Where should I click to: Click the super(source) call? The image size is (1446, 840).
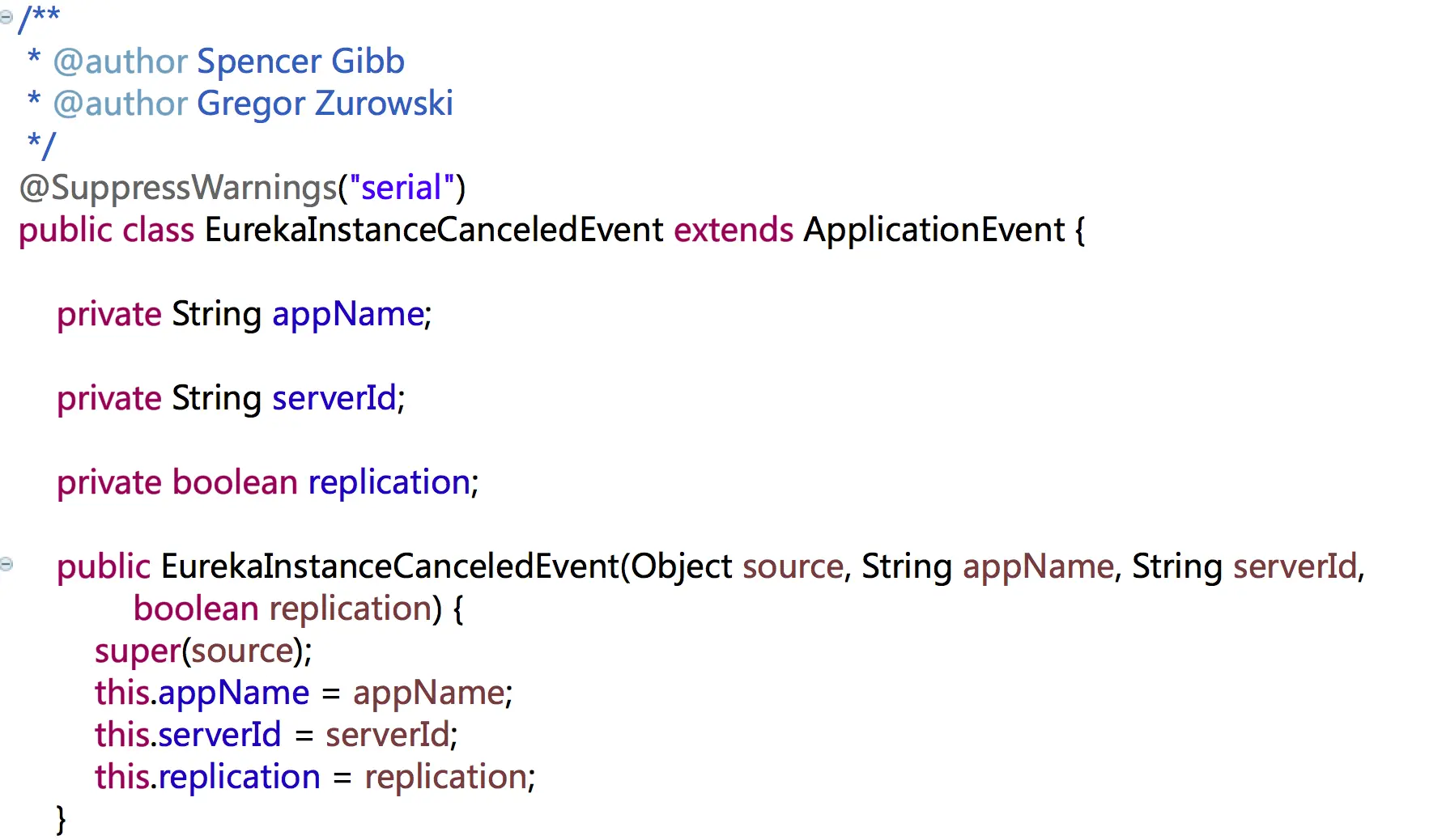coord(202,651)
